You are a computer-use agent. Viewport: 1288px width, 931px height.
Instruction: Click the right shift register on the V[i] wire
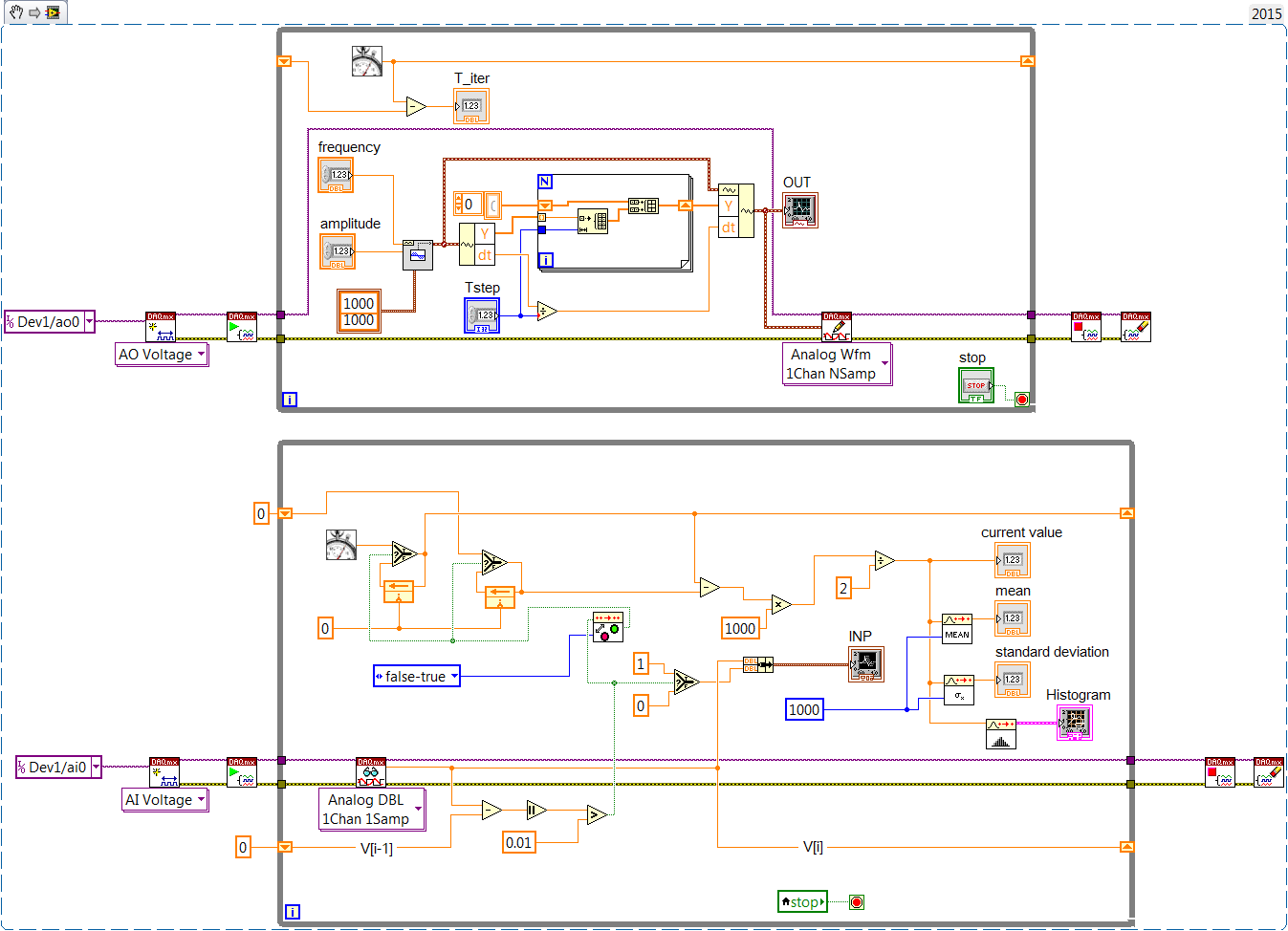click(1126, 847)
